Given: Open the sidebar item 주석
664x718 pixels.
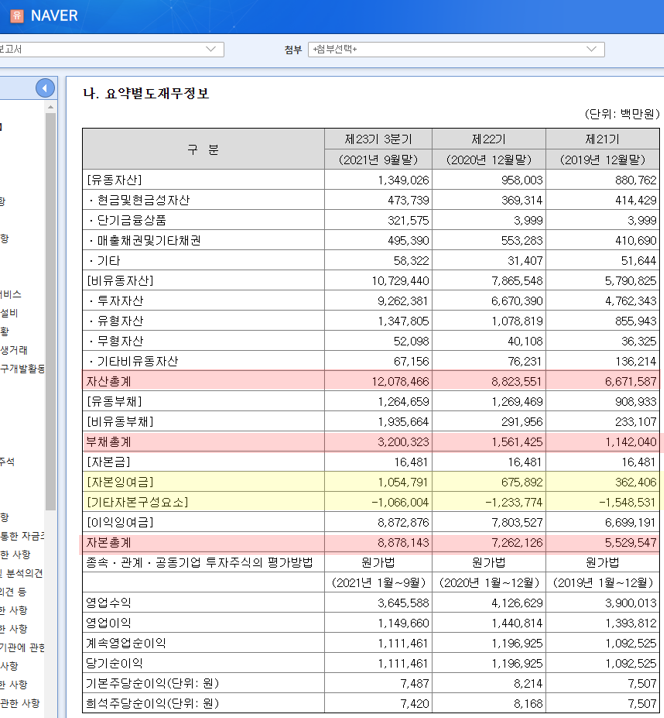Looking at the screenshot, I should (7, 462).
